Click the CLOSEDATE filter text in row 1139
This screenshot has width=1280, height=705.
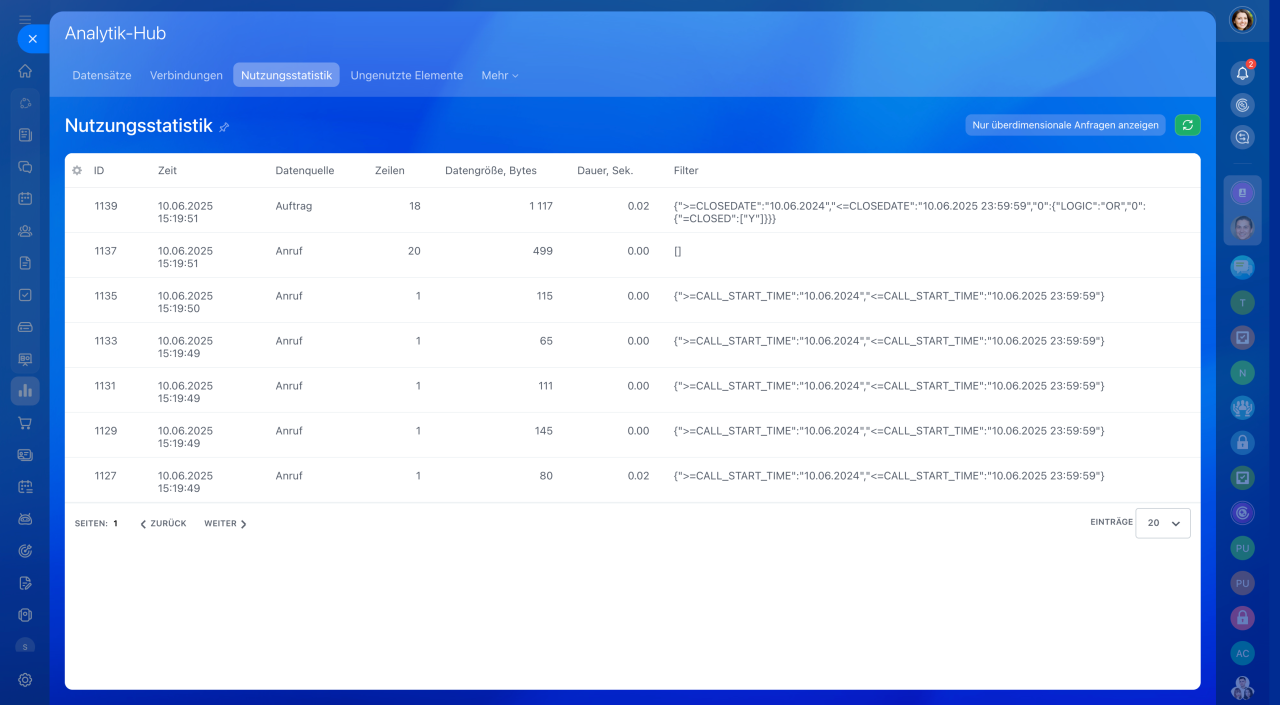tap(909, 212)
